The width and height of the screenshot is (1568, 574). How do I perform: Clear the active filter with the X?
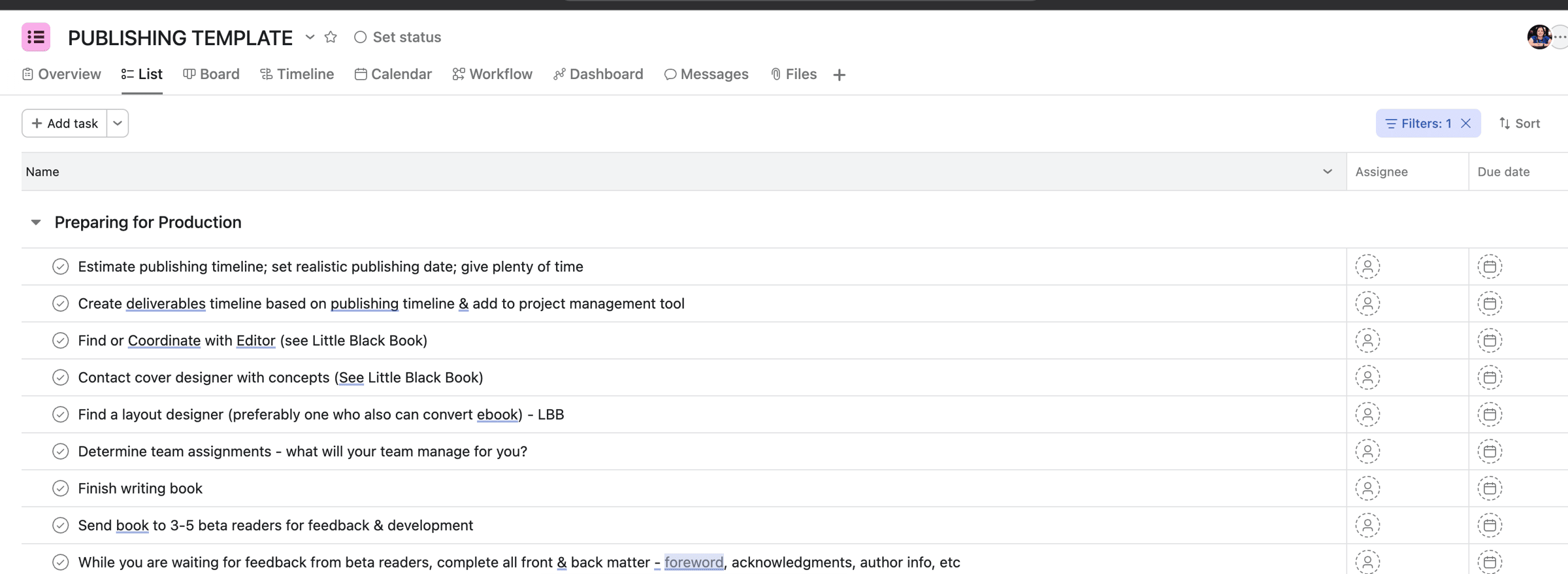(1466, 124)
